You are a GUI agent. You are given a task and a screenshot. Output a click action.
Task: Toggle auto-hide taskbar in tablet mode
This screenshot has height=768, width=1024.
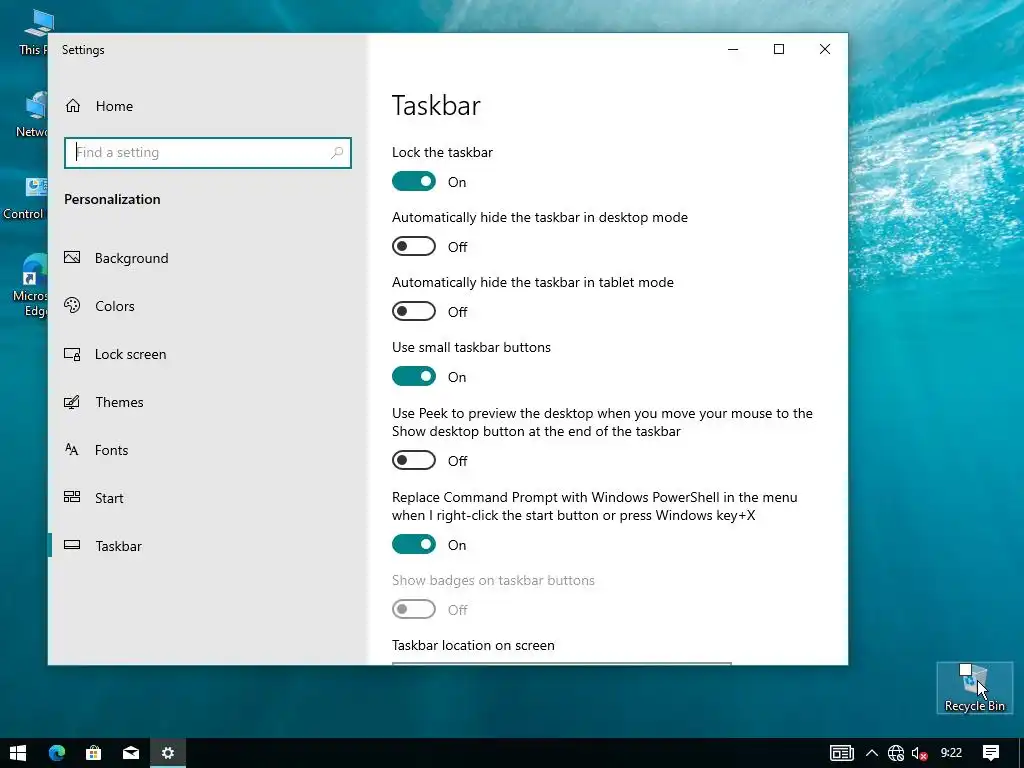click(413, 311)
